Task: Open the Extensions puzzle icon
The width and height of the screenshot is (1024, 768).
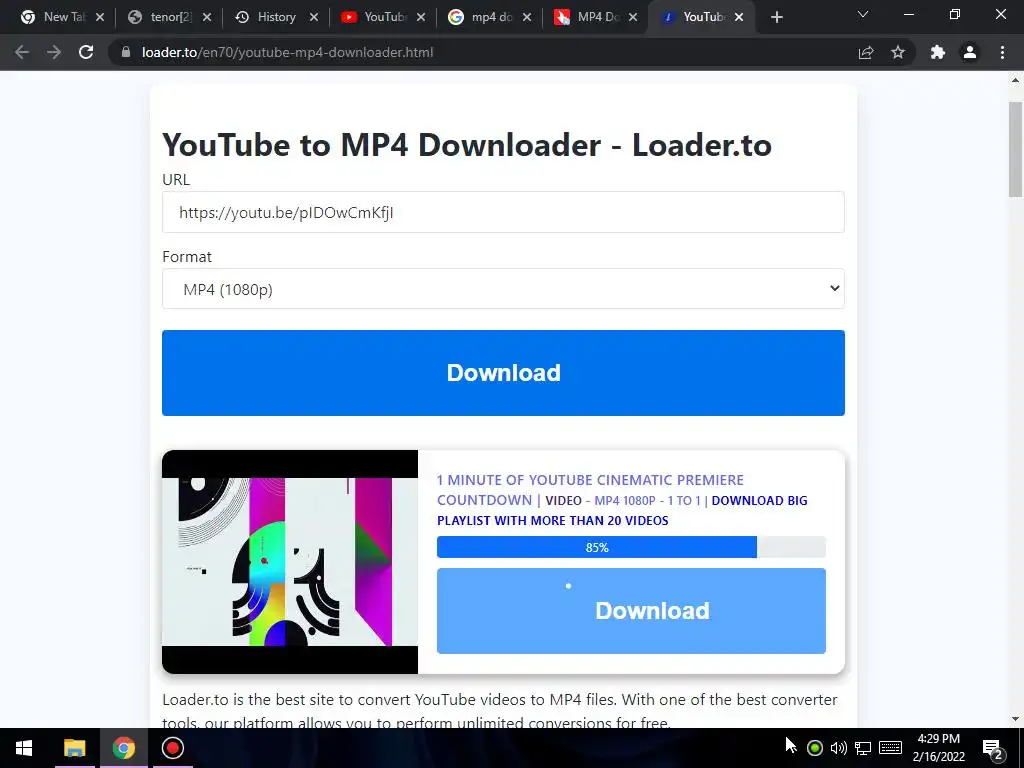Action: [x=938, y=52]
